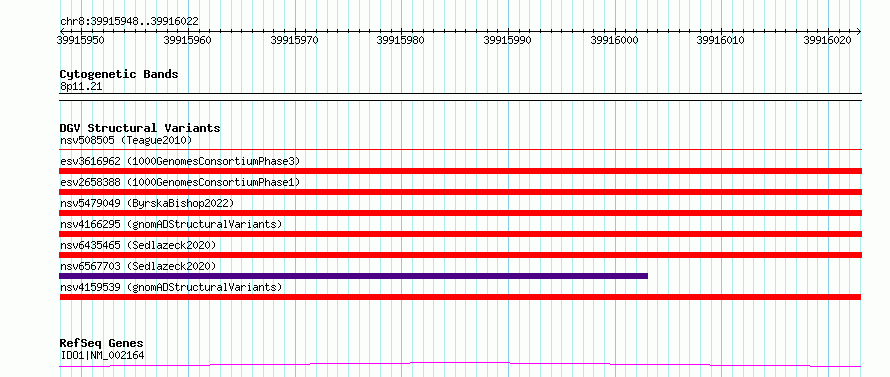Viewport: 890px width, 377px height.
Task: Click the red bar for nsv4159539
Action: tap(460, 297)
